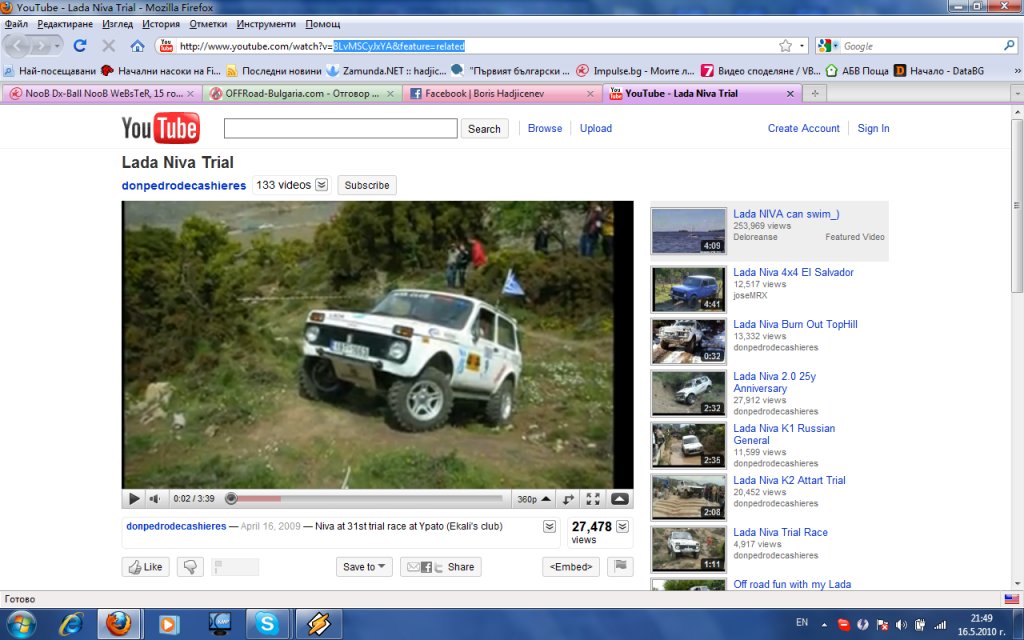Open the URL bar history dropdown arrow
1024x640 pixels.
tap(802, 46)
